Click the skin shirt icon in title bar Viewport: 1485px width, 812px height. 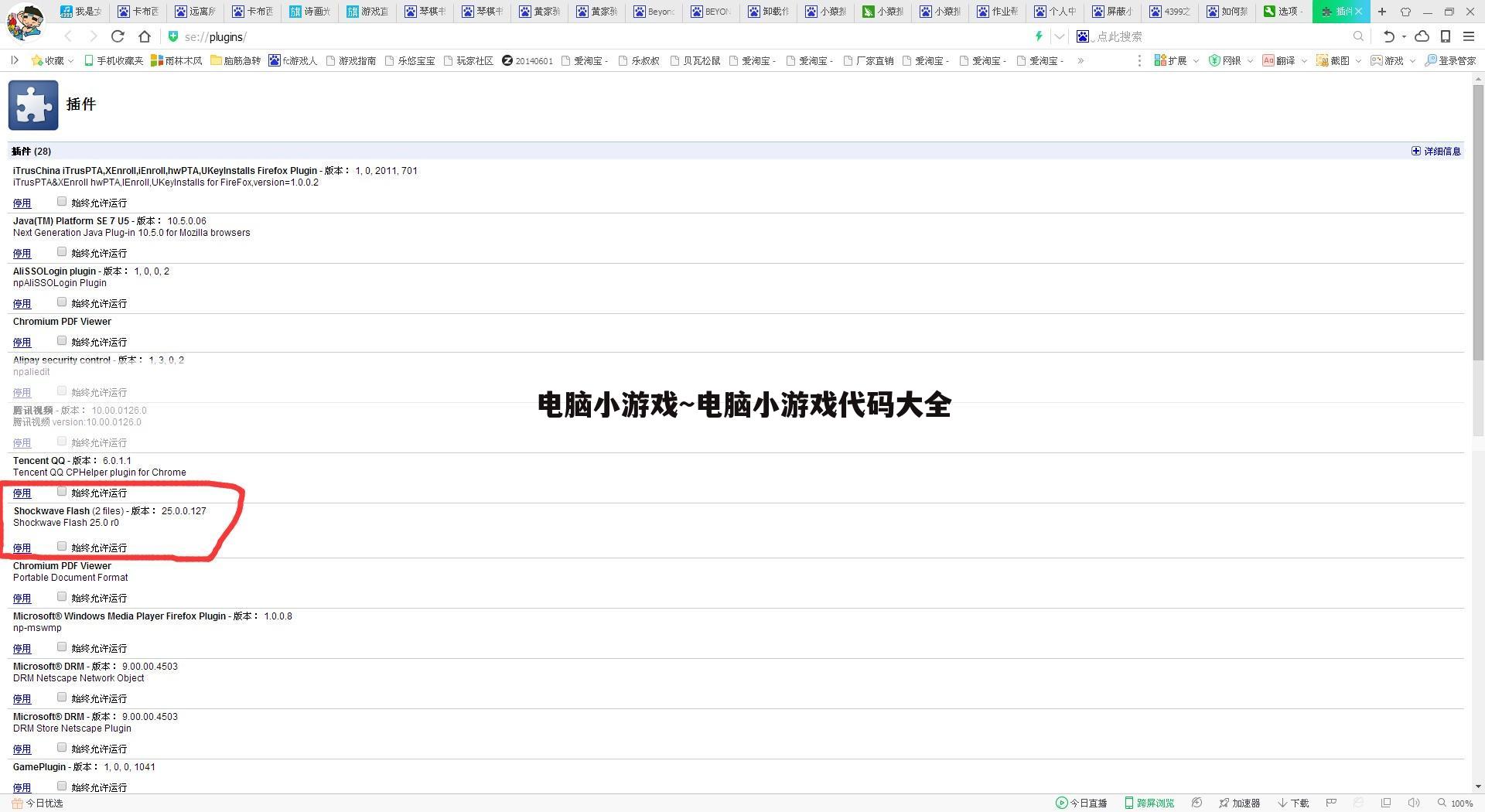[x=1405, y=12]
